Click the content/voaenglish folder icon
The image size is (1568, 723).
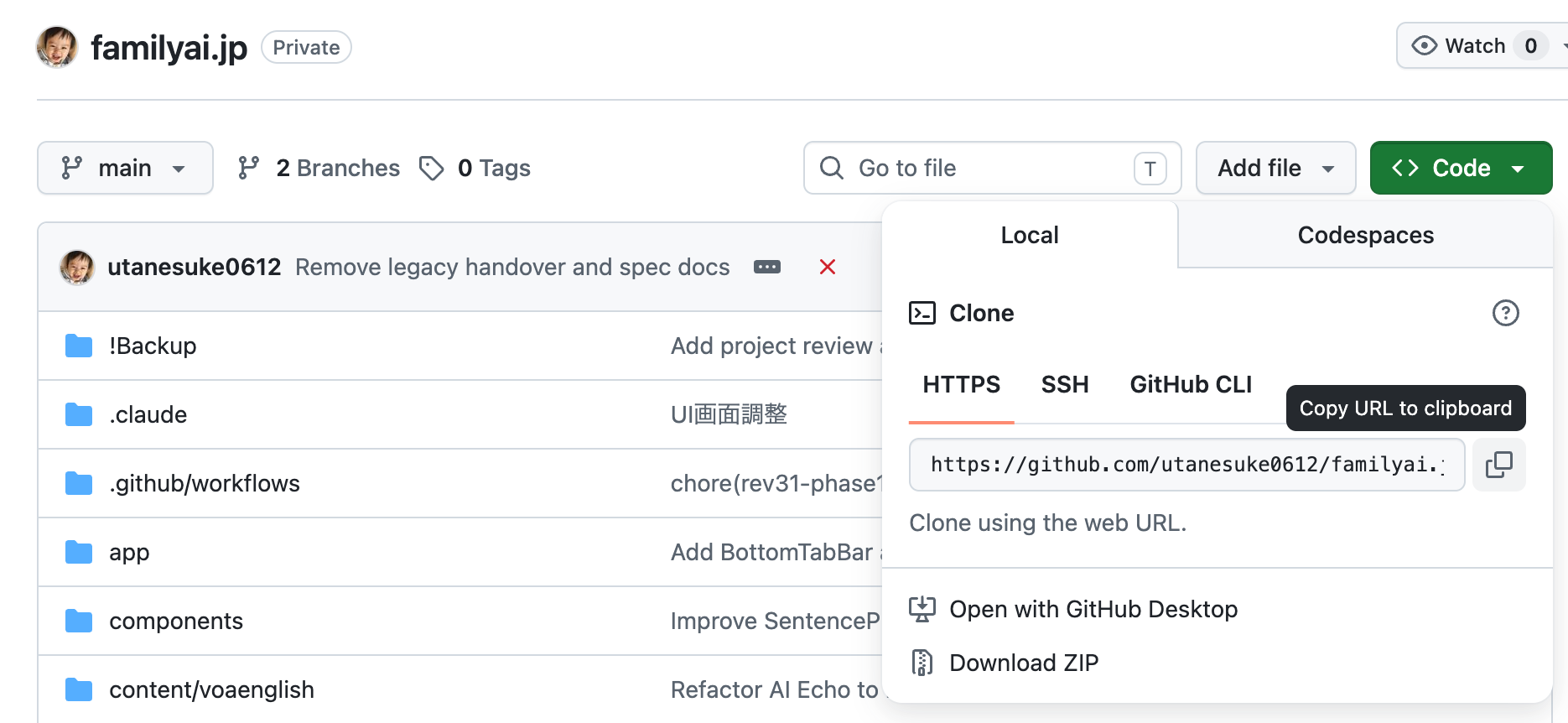click(x=79, y=689)
